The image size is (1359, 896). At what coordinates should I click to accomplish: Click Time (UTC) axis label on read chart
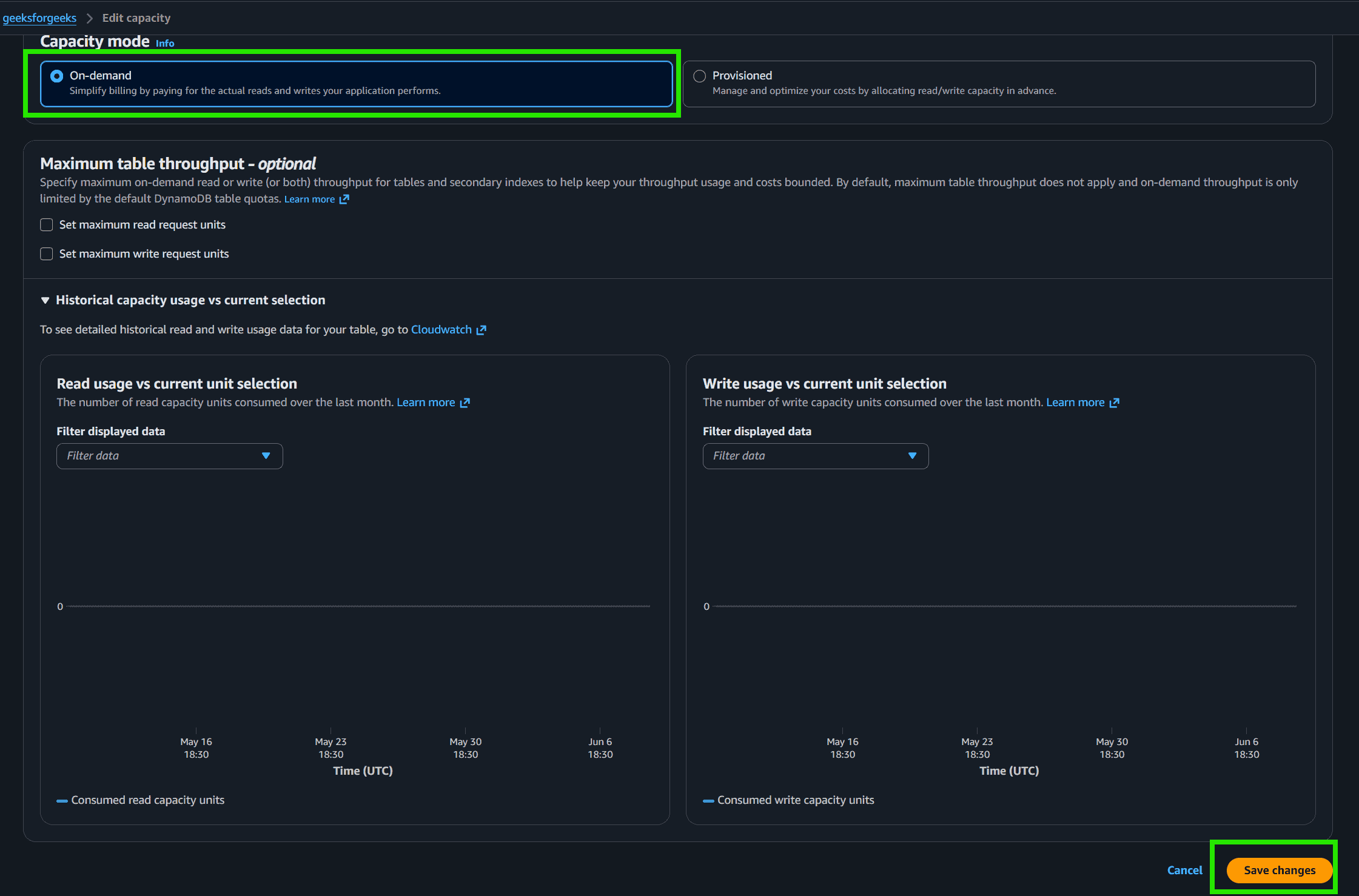tap(363, 771)
